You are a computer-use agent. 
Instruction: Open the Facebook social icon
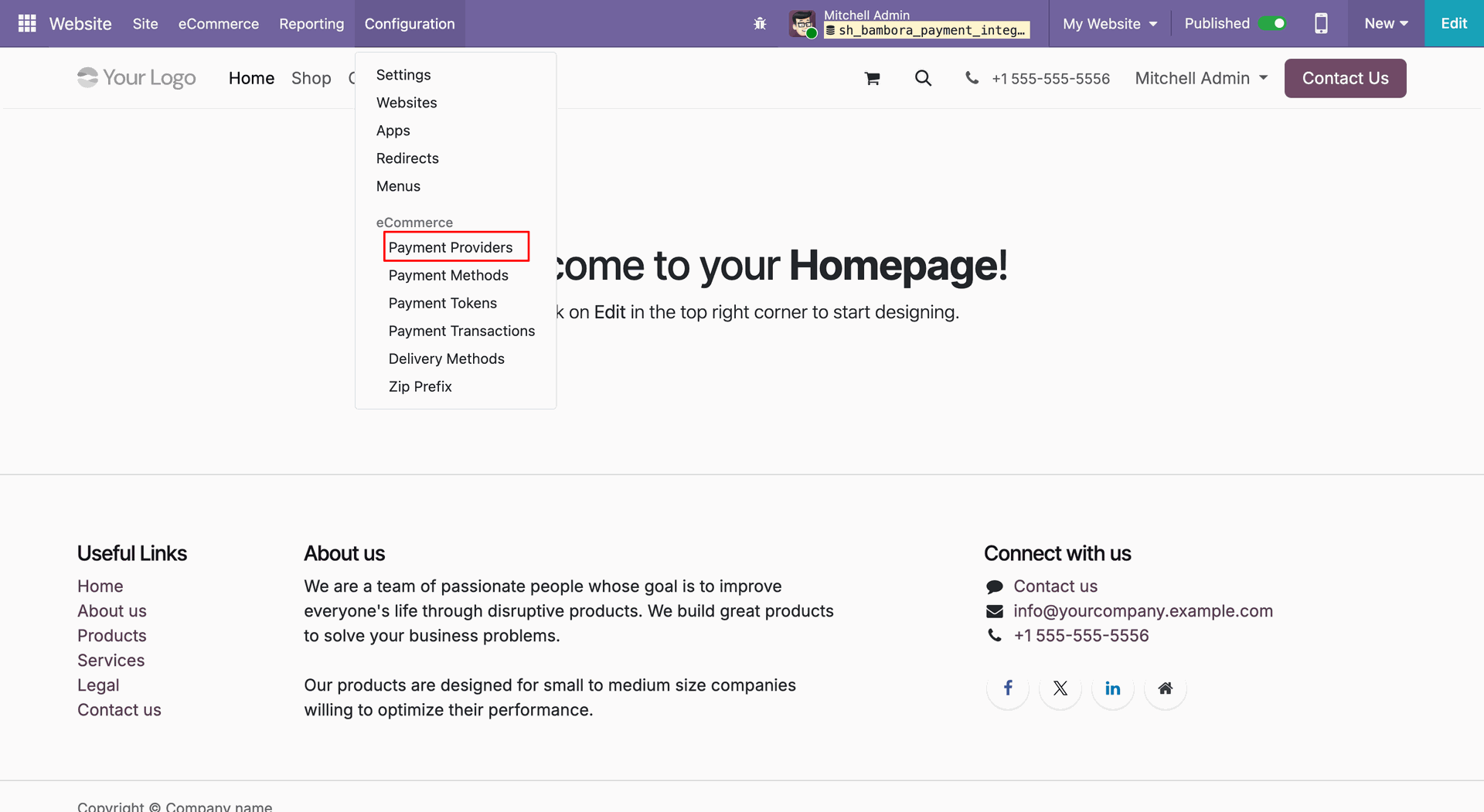coord(1008,688)
